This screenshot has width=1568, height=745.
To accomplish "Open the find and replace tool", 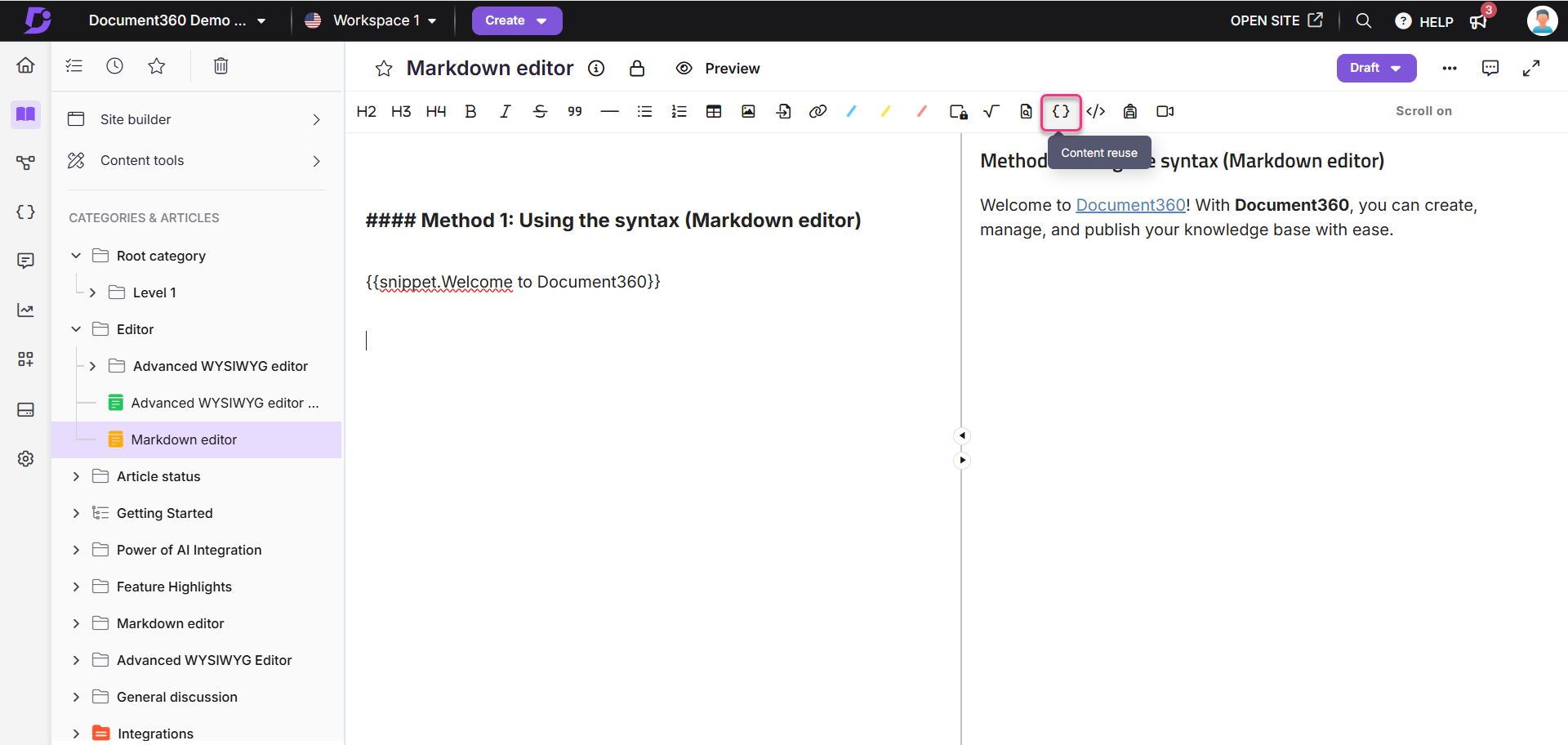I will (x=1026, y=111).
